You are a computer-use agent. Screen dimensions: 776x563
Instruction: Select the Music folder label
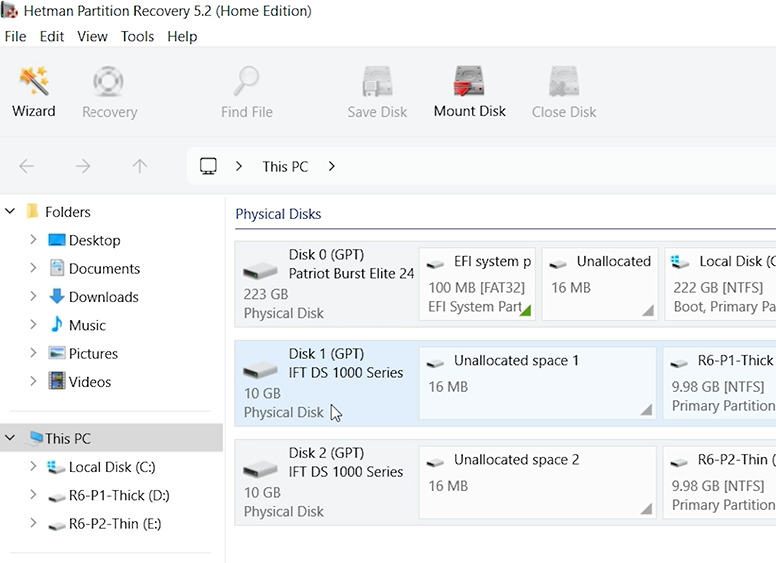(x=87, y=325)
